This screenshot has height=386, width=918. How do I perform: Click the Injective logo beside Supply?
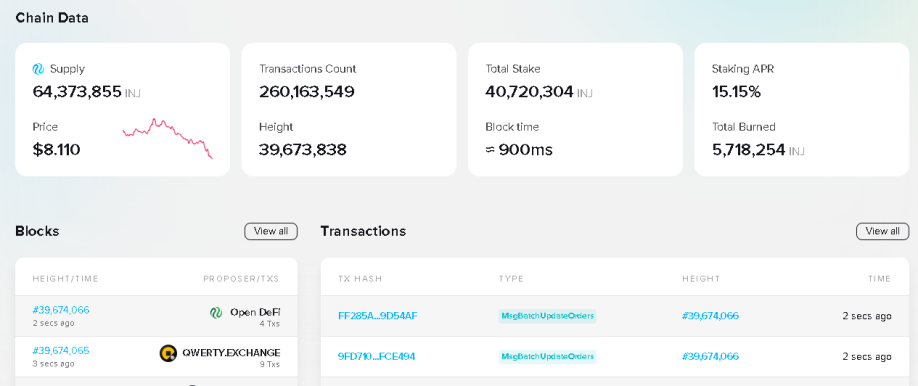tap(39, 69)
